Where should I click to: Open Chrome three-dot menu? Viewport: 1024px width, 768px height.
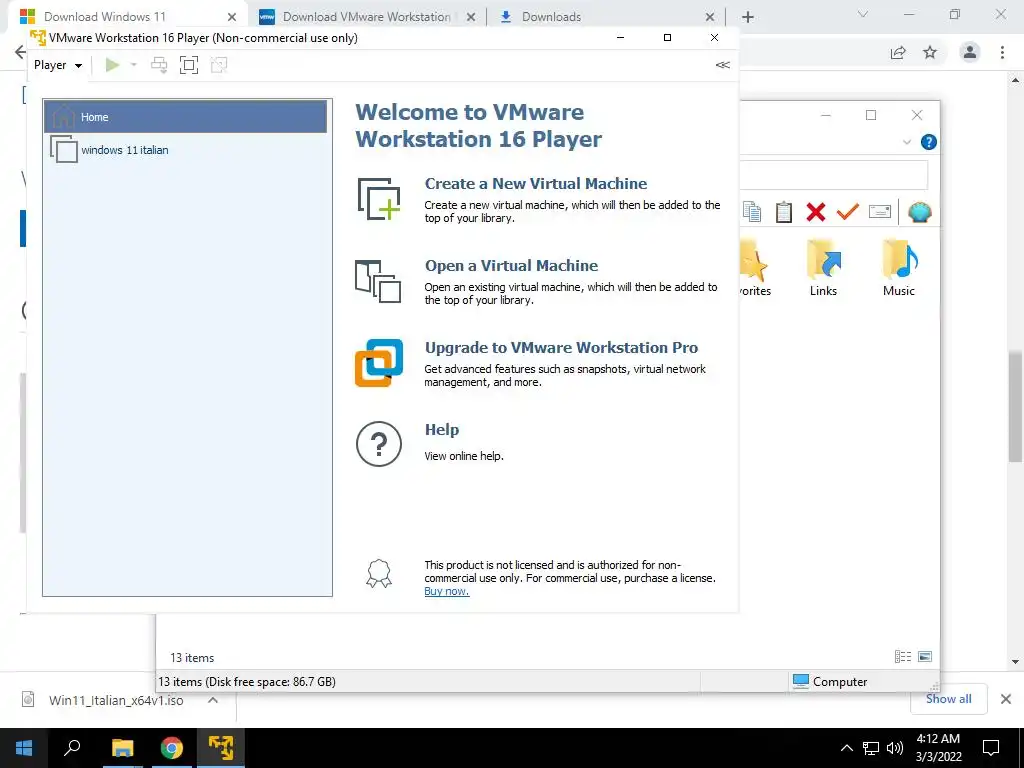[1002, 52]
